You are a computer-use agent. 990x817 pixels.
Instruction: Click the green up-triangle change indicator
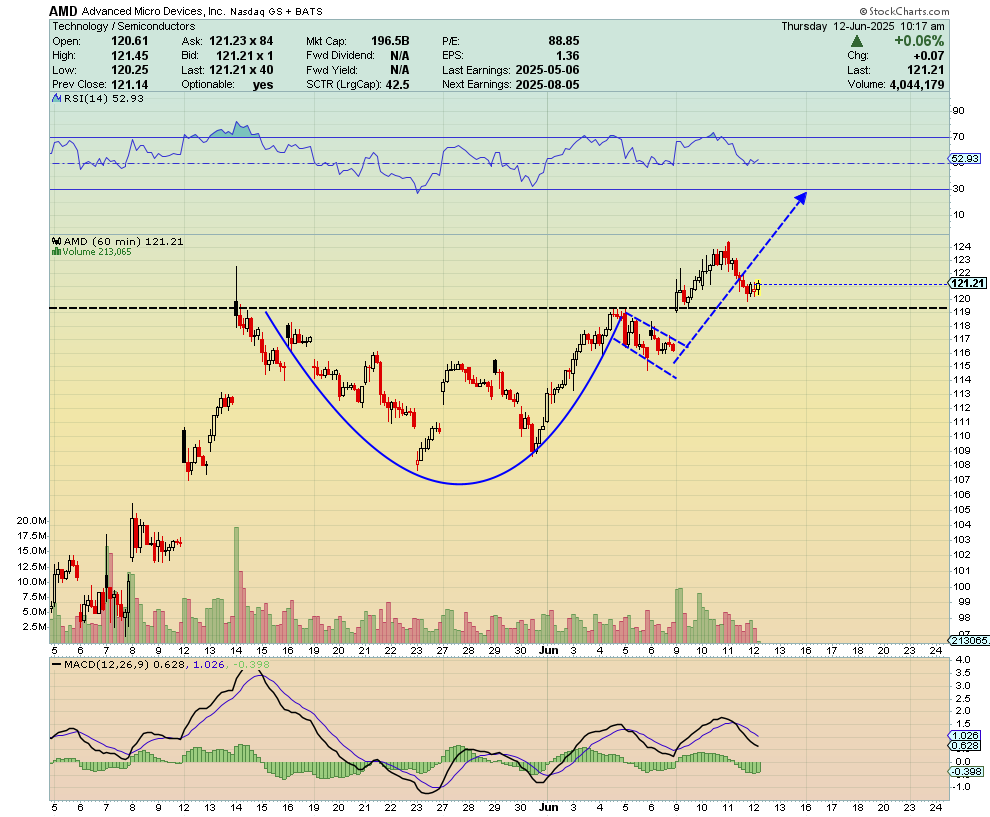coord(857,41)
